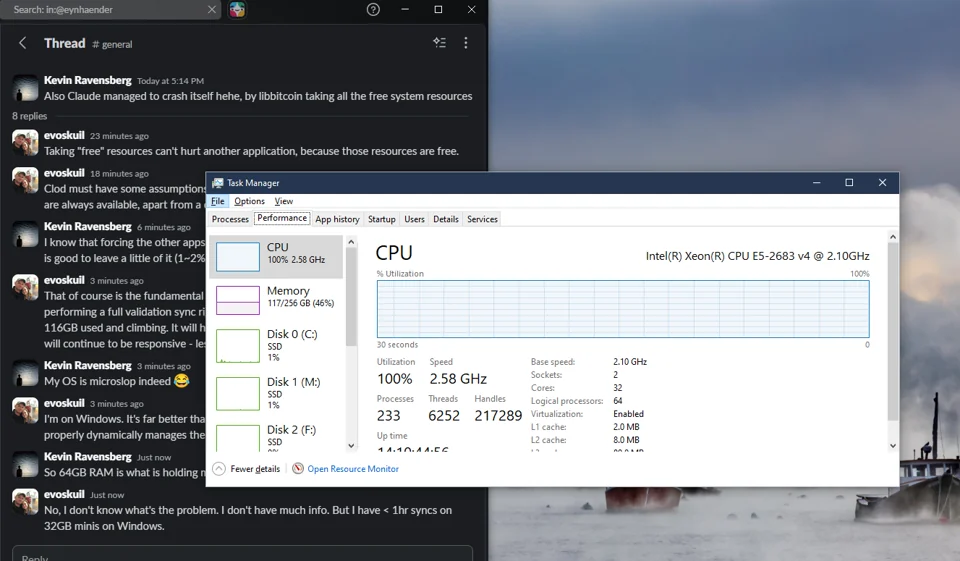Click the Intel Xeon CPU E5-2683 model text
The height and width of the screenshot is (561, 960).
point(757,256)
